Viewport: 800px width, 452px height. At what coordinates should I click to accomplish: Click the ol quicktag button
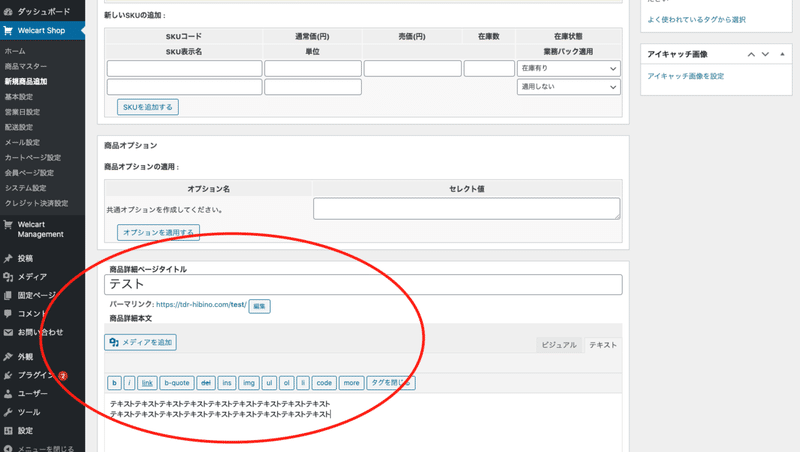(286, 383)
